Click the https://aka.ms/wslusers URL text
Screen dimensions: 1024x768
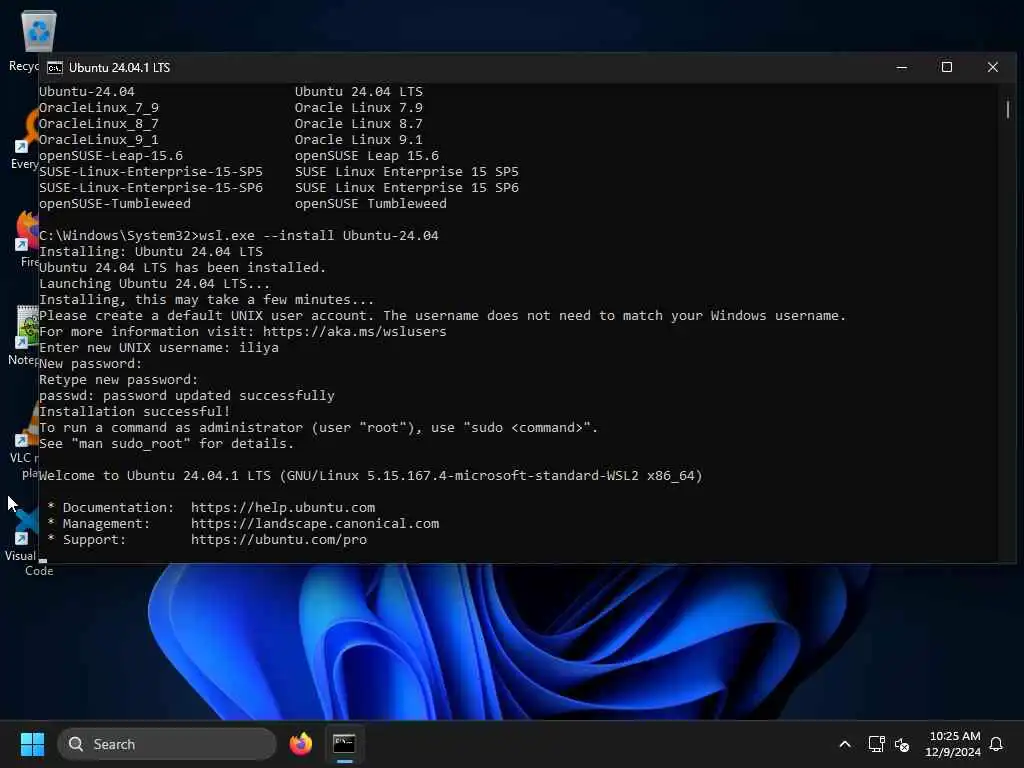pyautogui.click(x=355, y=332)
